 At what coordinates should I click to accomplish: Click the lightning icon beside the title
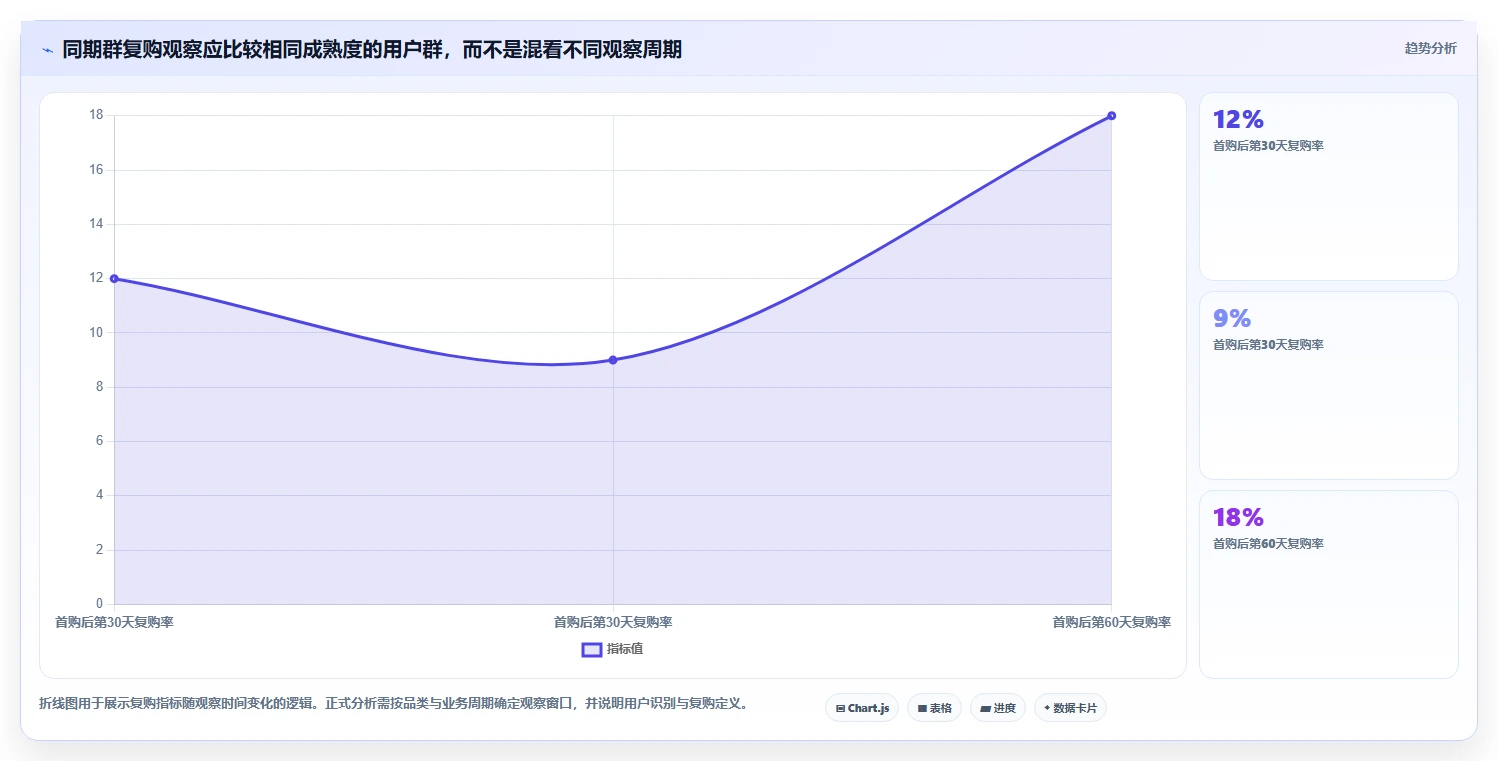pos(47,50)
